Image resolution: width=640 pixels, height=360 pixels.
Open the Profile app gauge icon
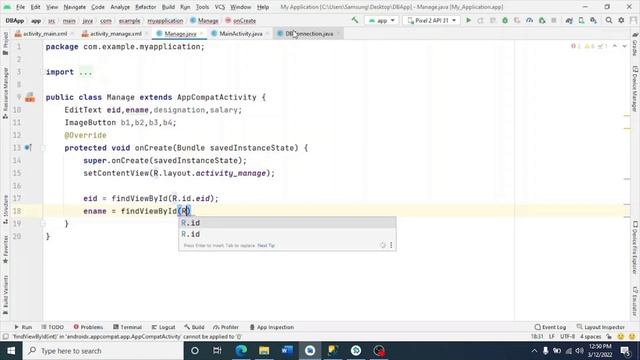[x=529, y=20]
